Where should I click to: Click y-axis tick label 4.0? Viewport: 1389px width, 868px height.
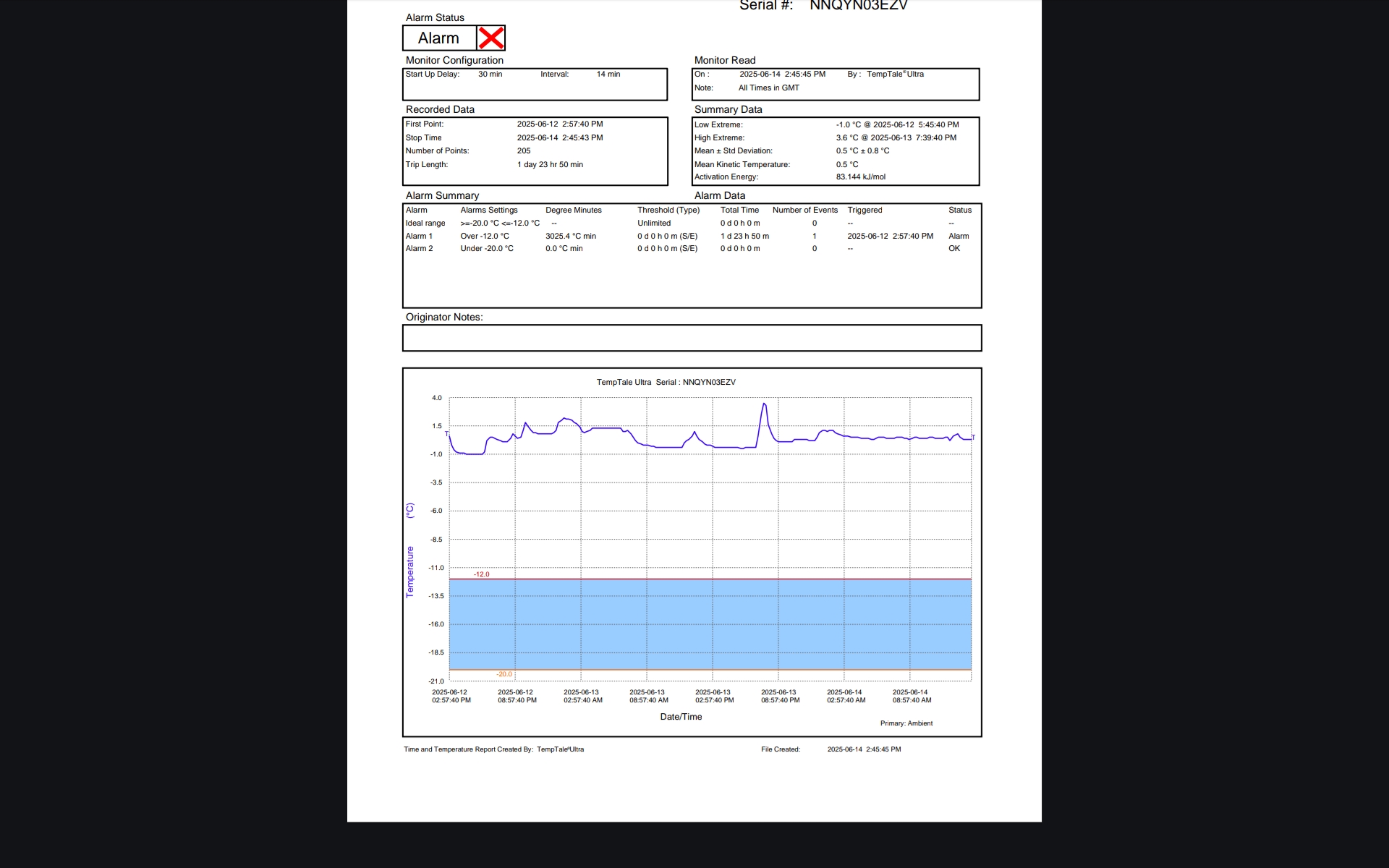pyautogui.click(x=437, y=399)
